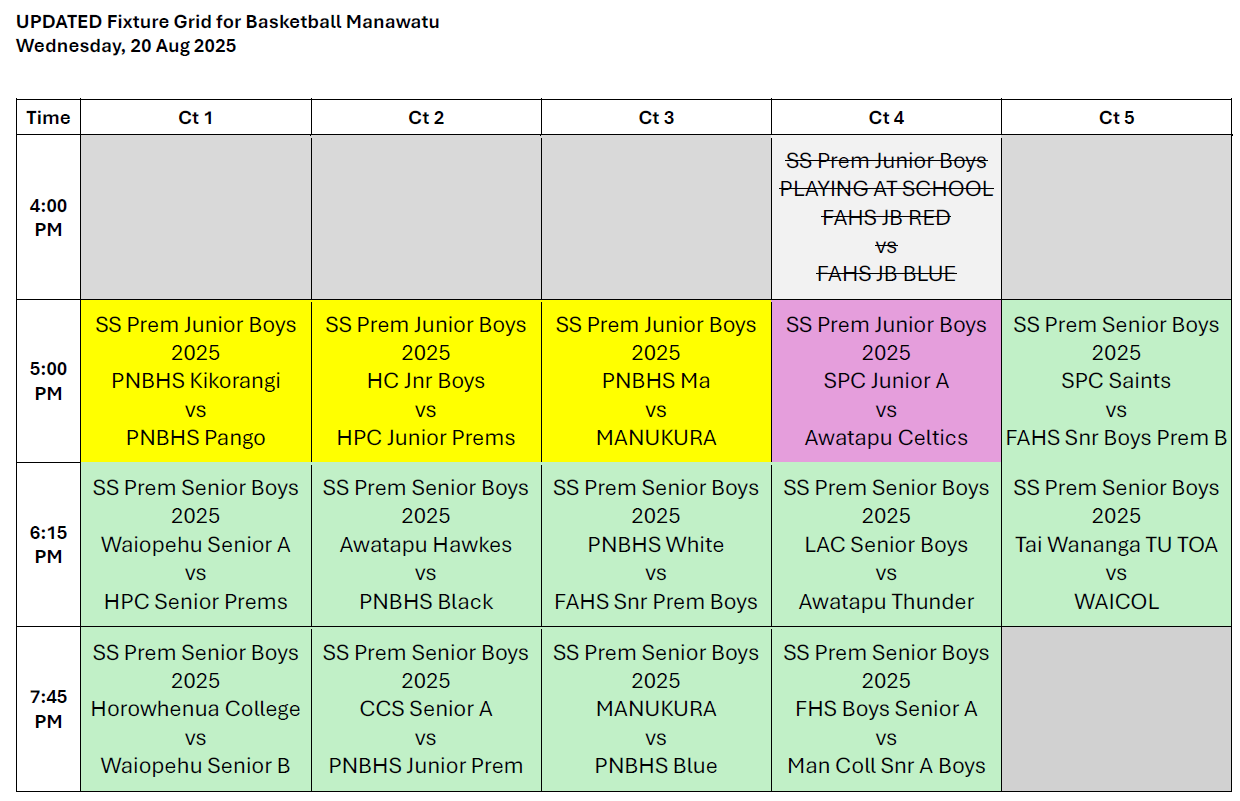Viewport: 1240px width, 801px height.
Task: Select the 7:45 PM time row label
Action: pos(48,709)
